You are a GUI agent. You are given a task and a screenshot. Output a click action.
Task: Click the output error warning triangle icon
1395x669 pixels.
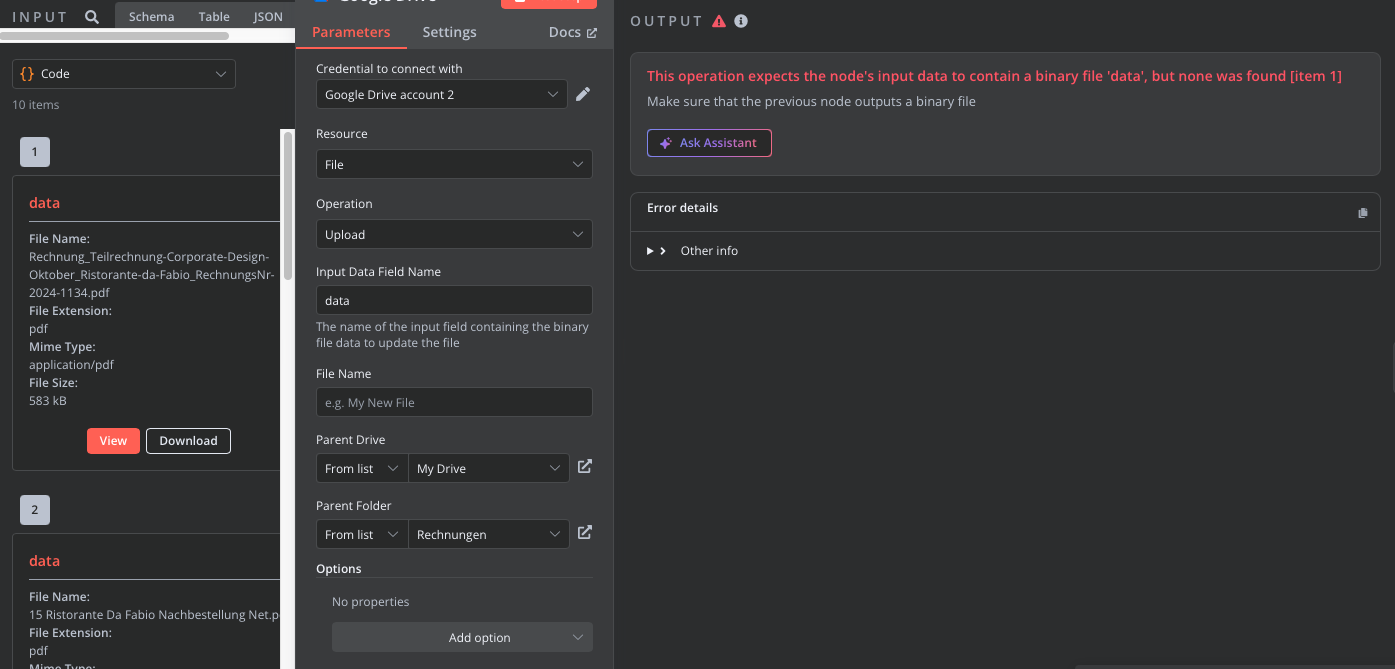tap(719, 21)
